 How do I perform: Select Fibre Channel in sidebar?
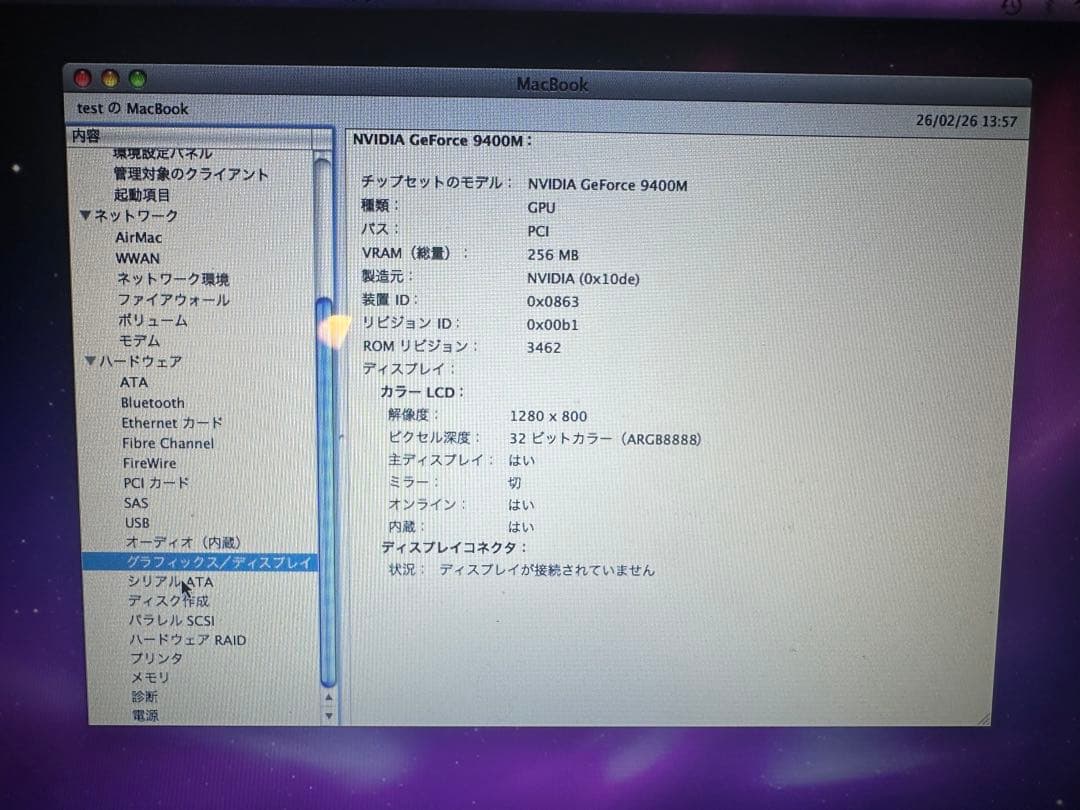(x=168, y=444)
